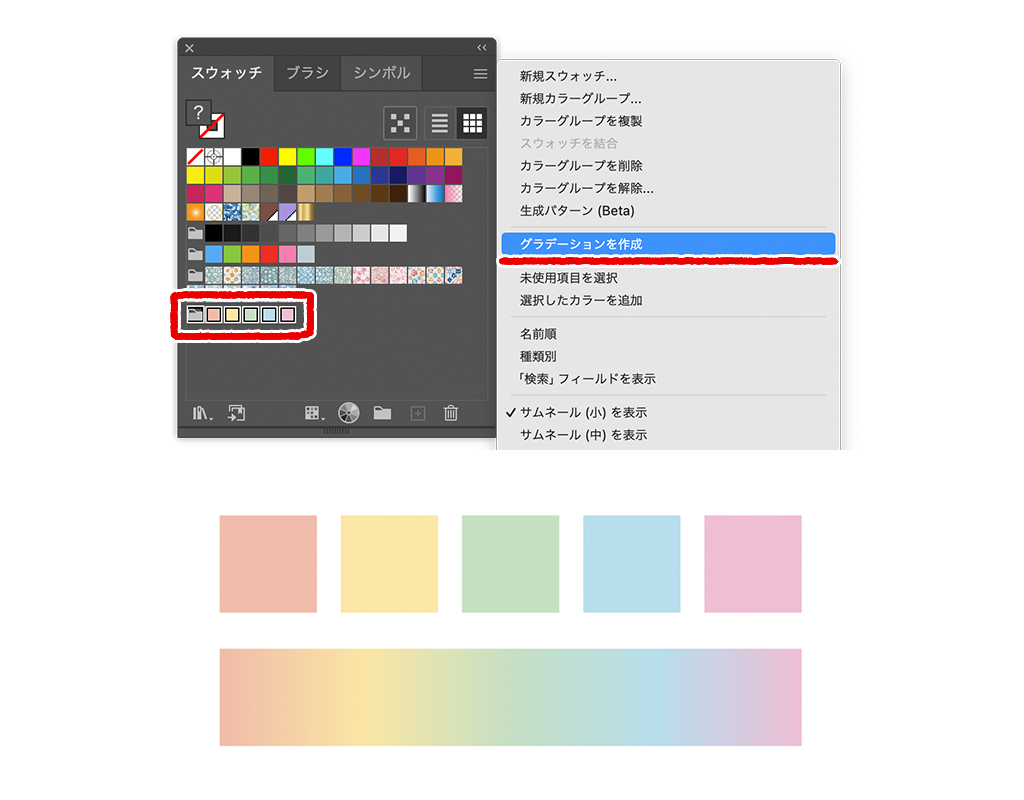1024x800 pixels.
Task: Choose グラデーションを作成 menu item
Action: [668, 244]
